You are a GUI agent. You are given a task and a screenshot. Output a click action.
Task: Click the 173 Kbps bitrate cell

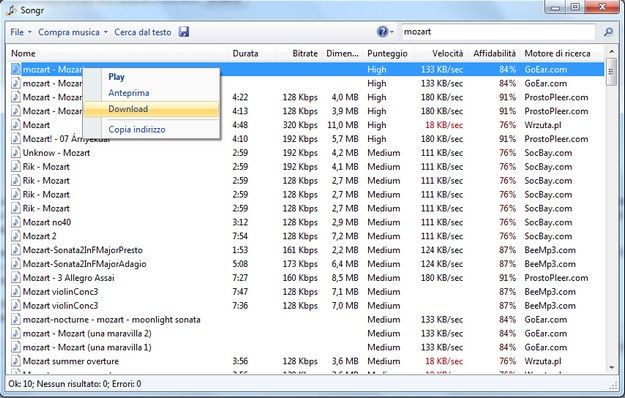coord(300,264)
